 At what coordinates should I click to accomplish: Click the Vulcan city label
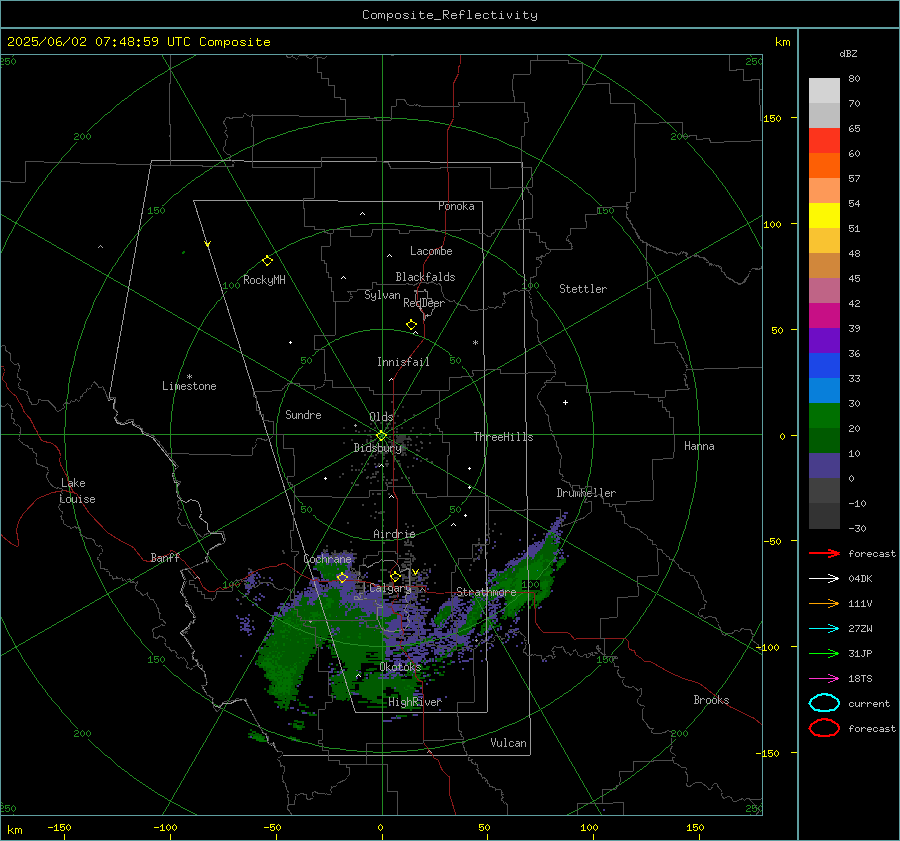[508, 743]
